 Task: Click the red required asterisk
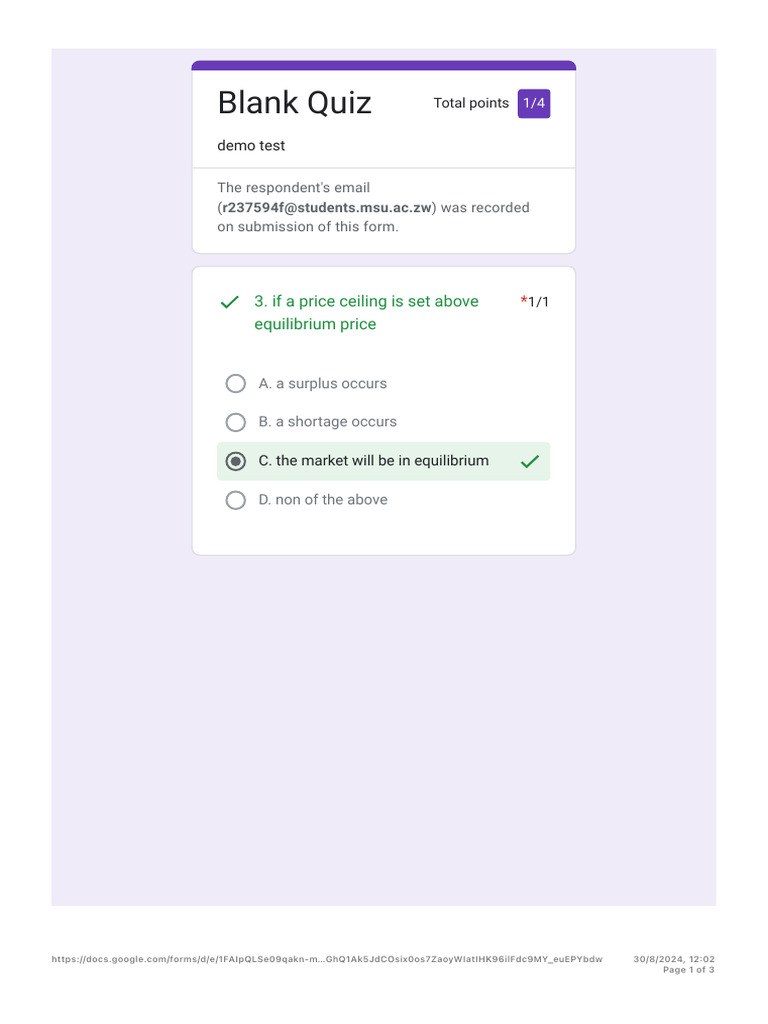524,301
